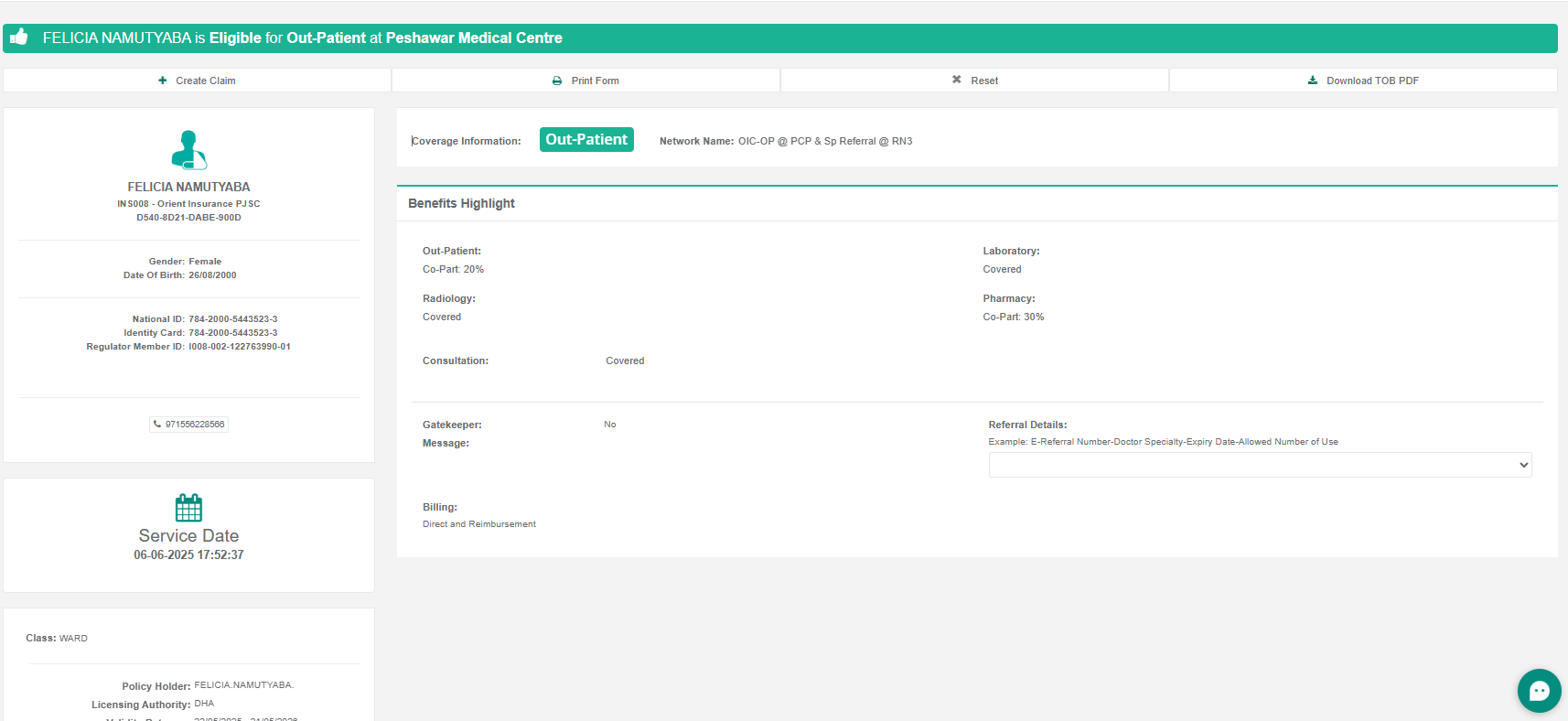1568x721 pixels.
Task: Click the download icon for TOB PDF
Action: tap(1313, 81)
